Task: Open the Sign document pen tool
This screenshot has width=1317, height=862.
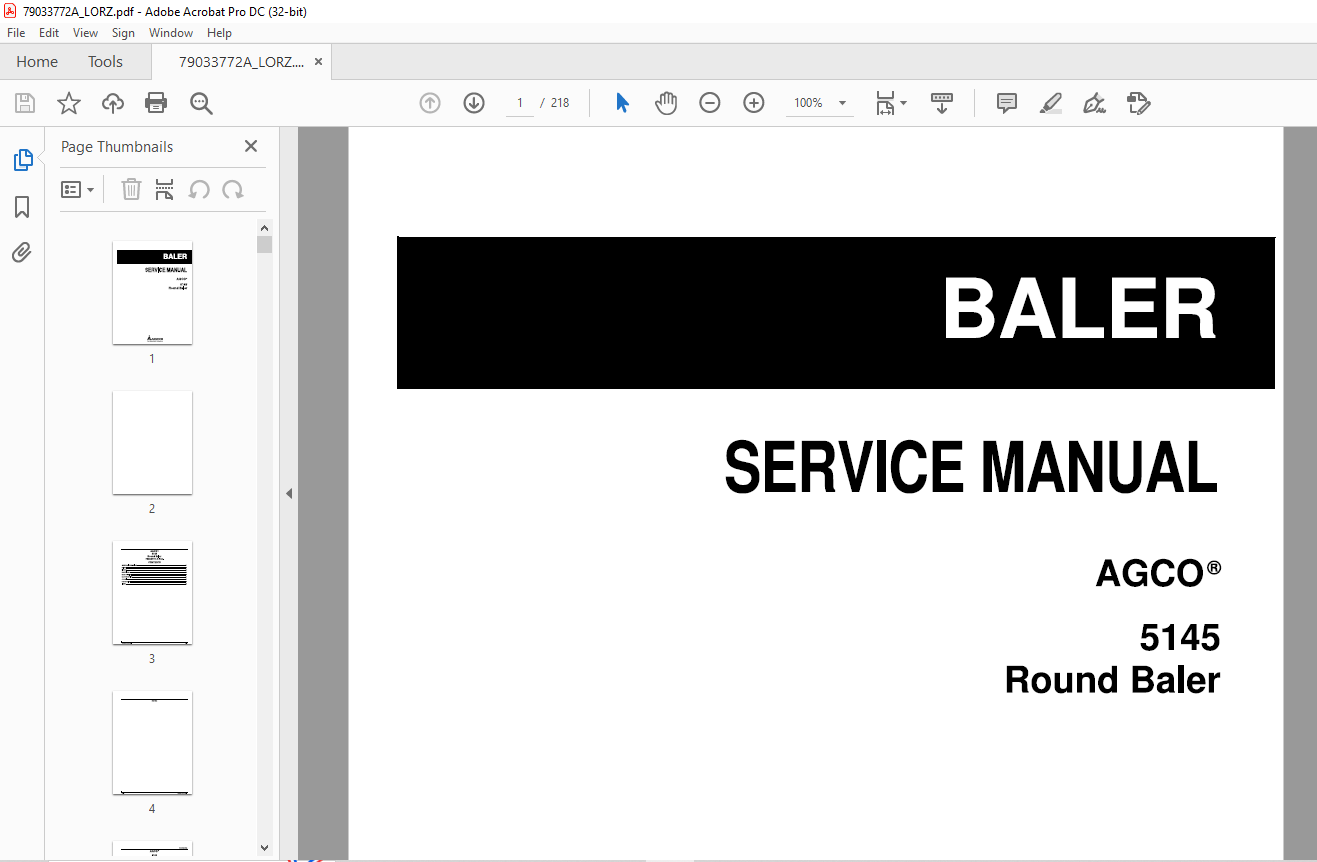Action: [x=1094, y=103]
